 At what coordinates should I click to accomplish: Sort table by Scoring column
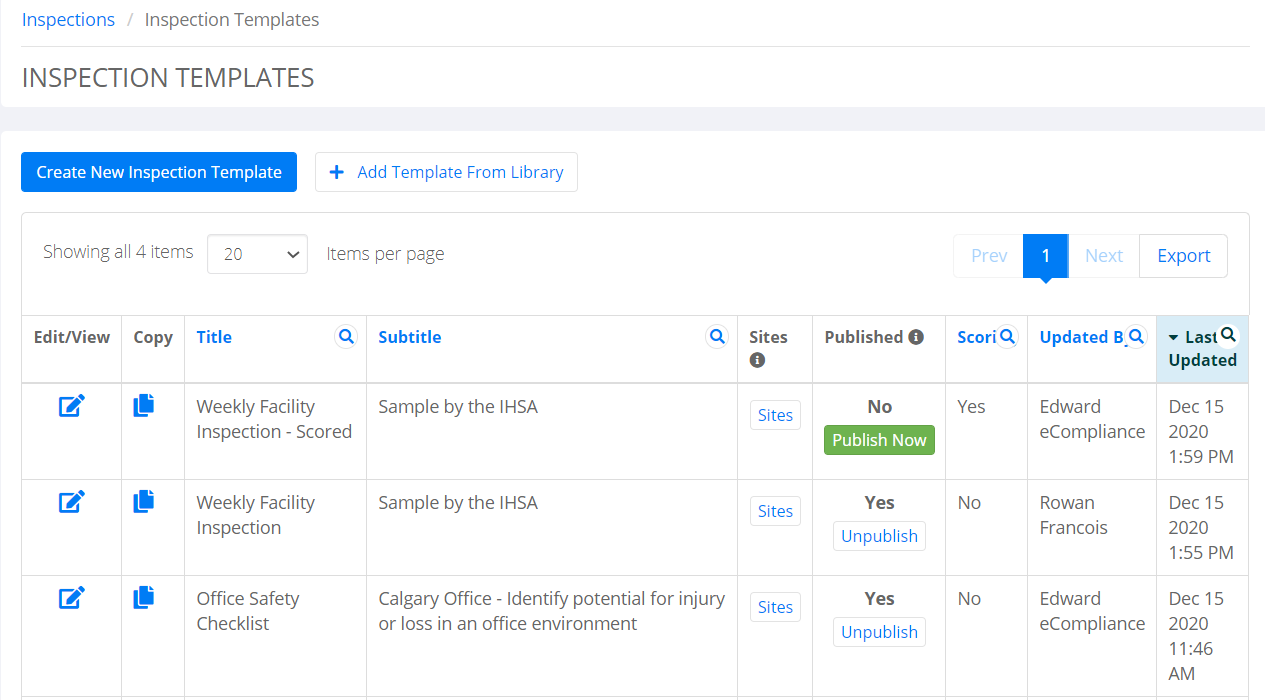coord(976,337)
